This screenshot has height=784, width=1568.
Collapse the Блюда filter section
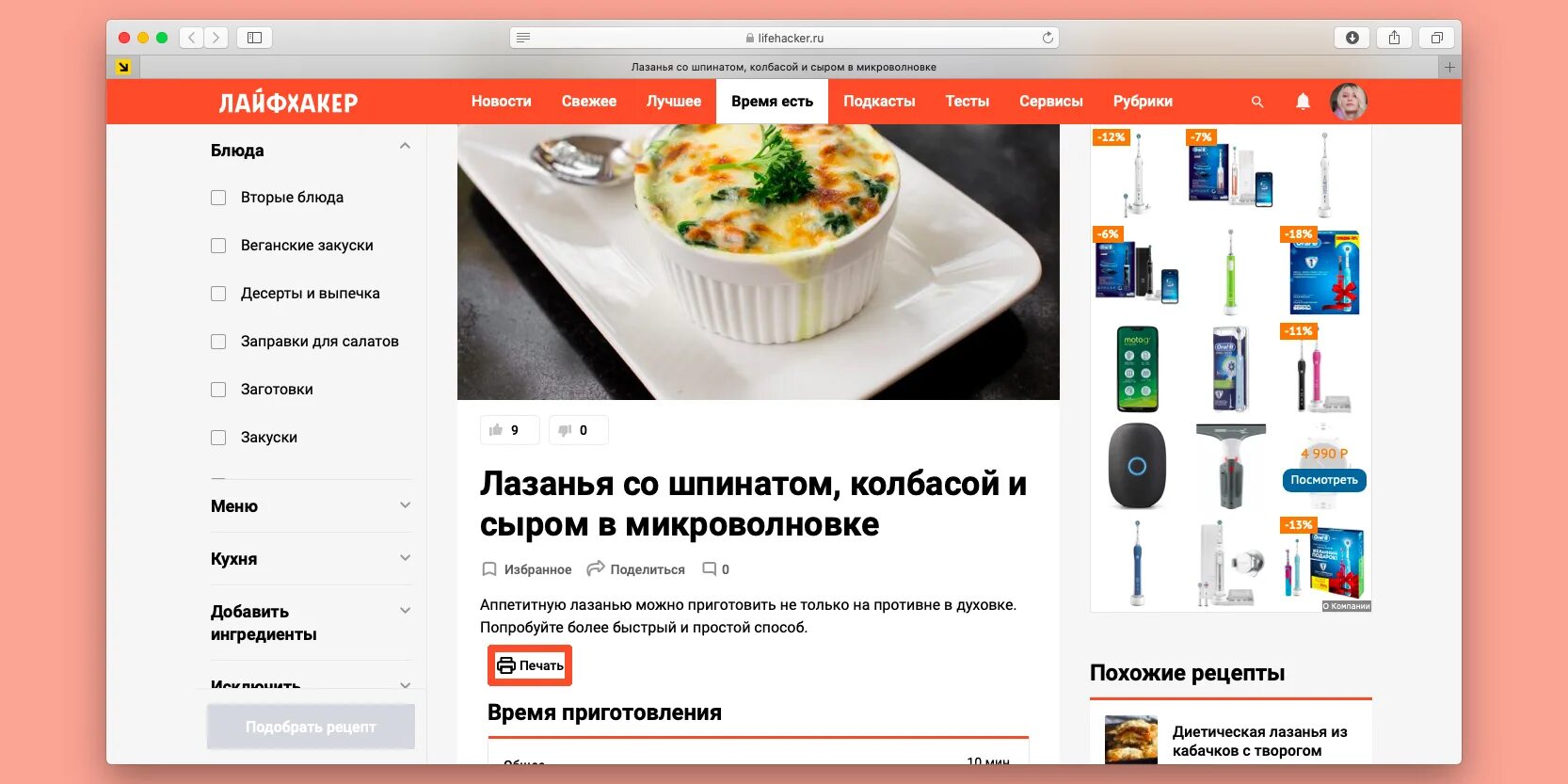(405, 146)
